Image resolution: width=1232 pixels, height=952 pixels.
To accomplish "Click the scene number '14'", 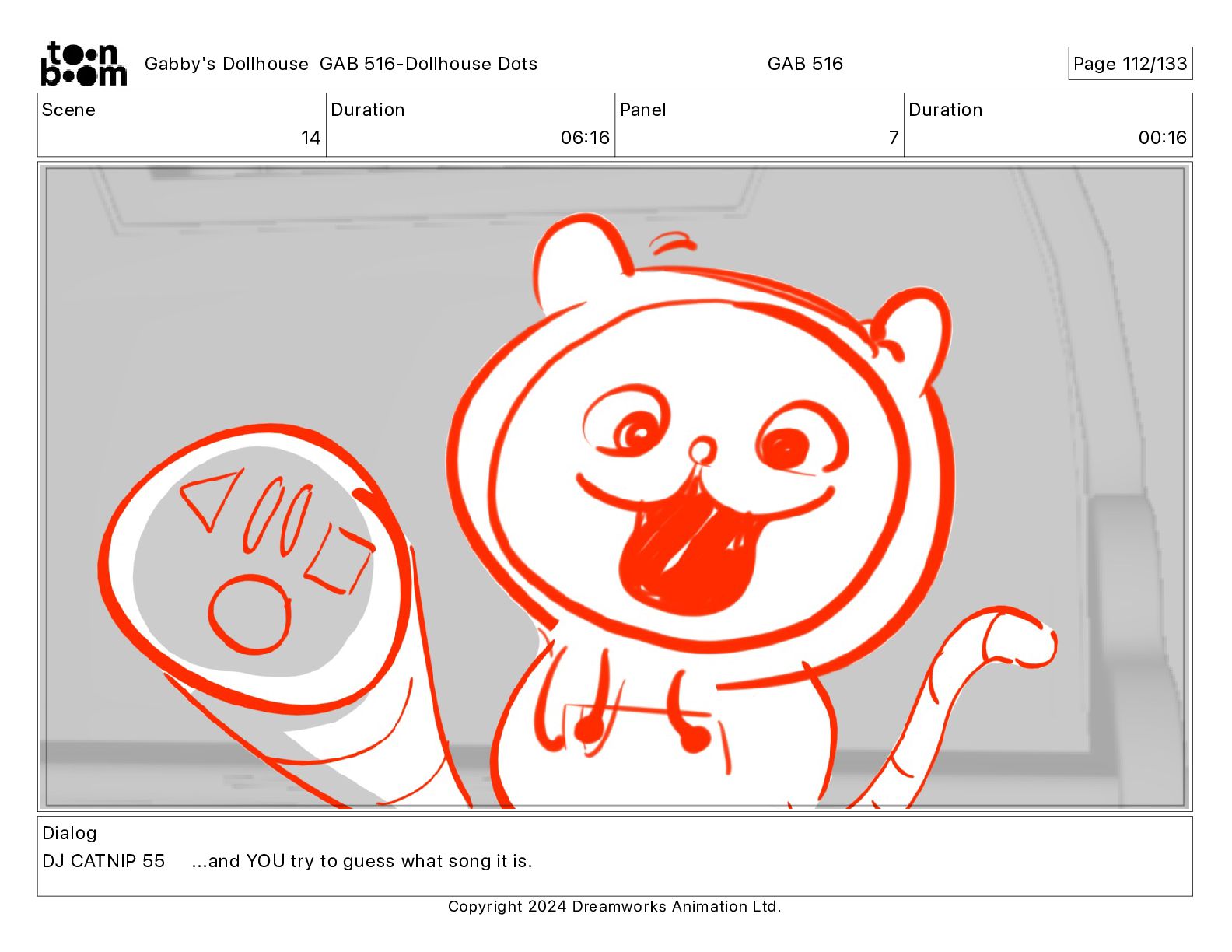I will coord(311,138).
